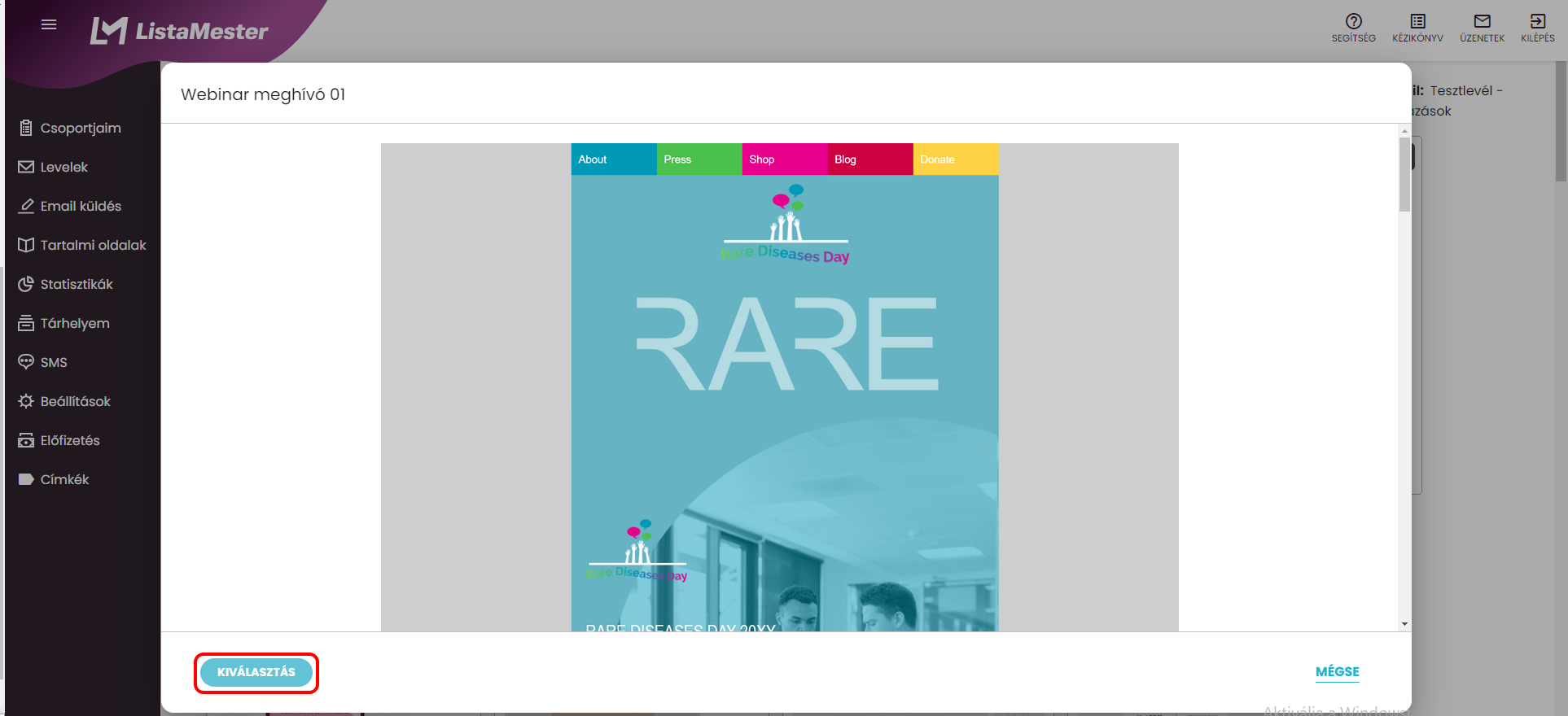Click the Rare Diseases Day top logo
This screenshot has width=1568, height=716.
[786, 224]
